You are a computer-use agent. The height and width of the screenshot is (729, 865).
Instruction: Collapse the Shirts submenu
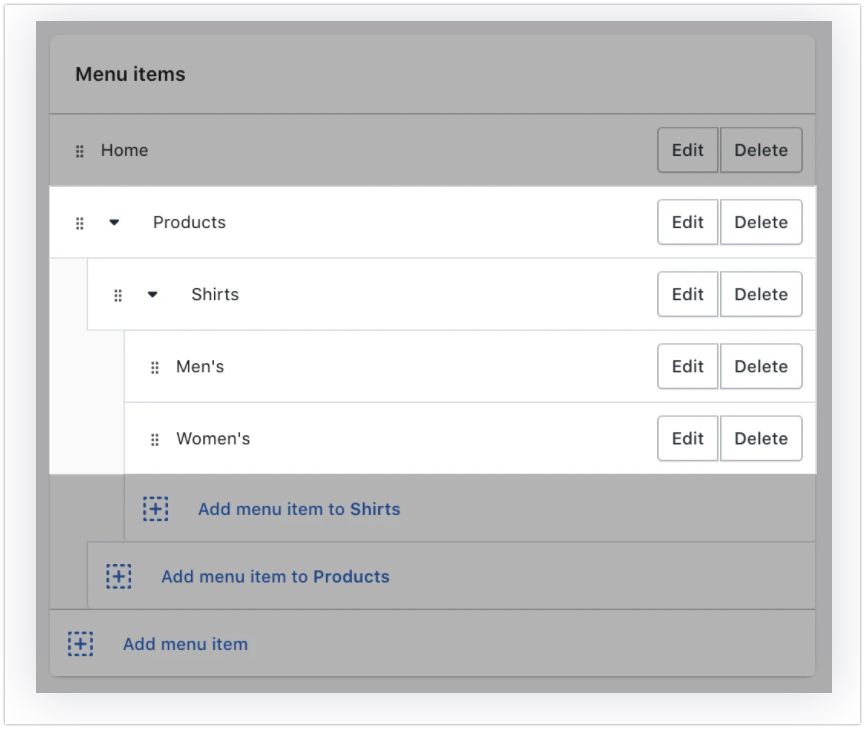click(152, 294)
